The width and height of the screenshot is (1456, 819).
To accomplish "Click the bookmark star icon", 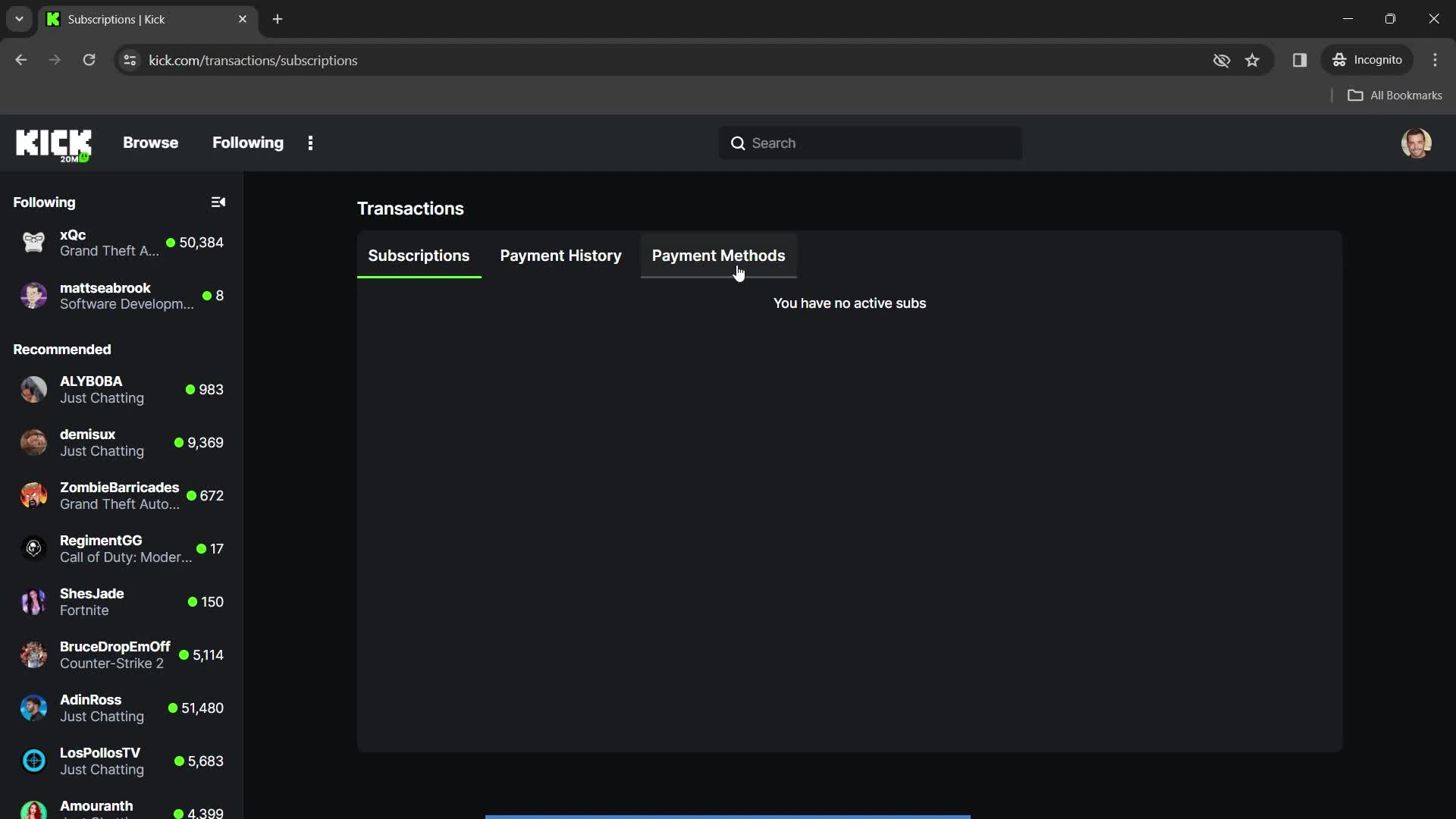I will click(x=1252, y=60).
